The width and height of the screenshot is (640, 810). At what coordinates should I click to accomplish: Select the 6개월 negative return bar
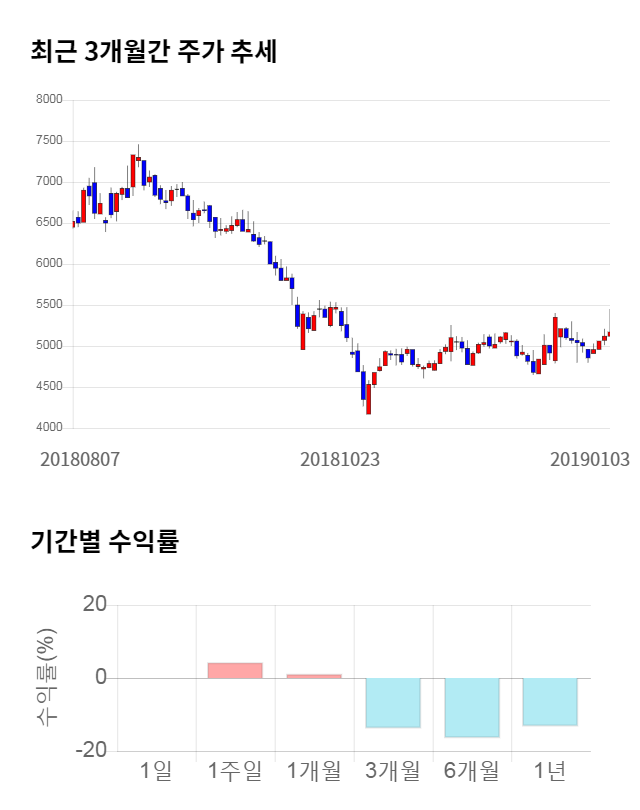472,707
